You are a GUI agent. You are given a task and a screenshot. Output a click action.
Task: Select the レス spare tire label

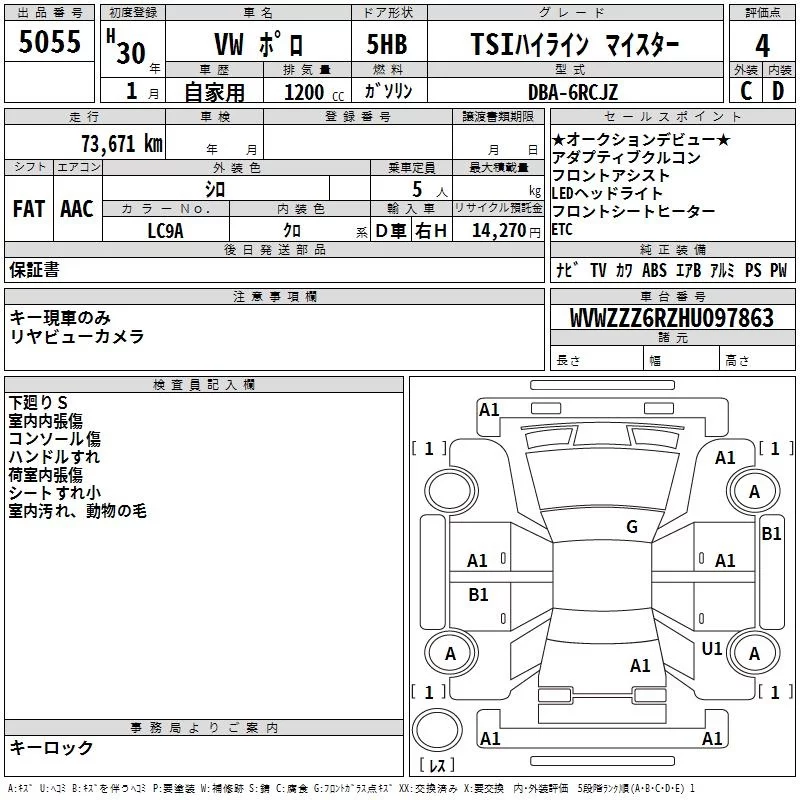[x=437, y=764]
